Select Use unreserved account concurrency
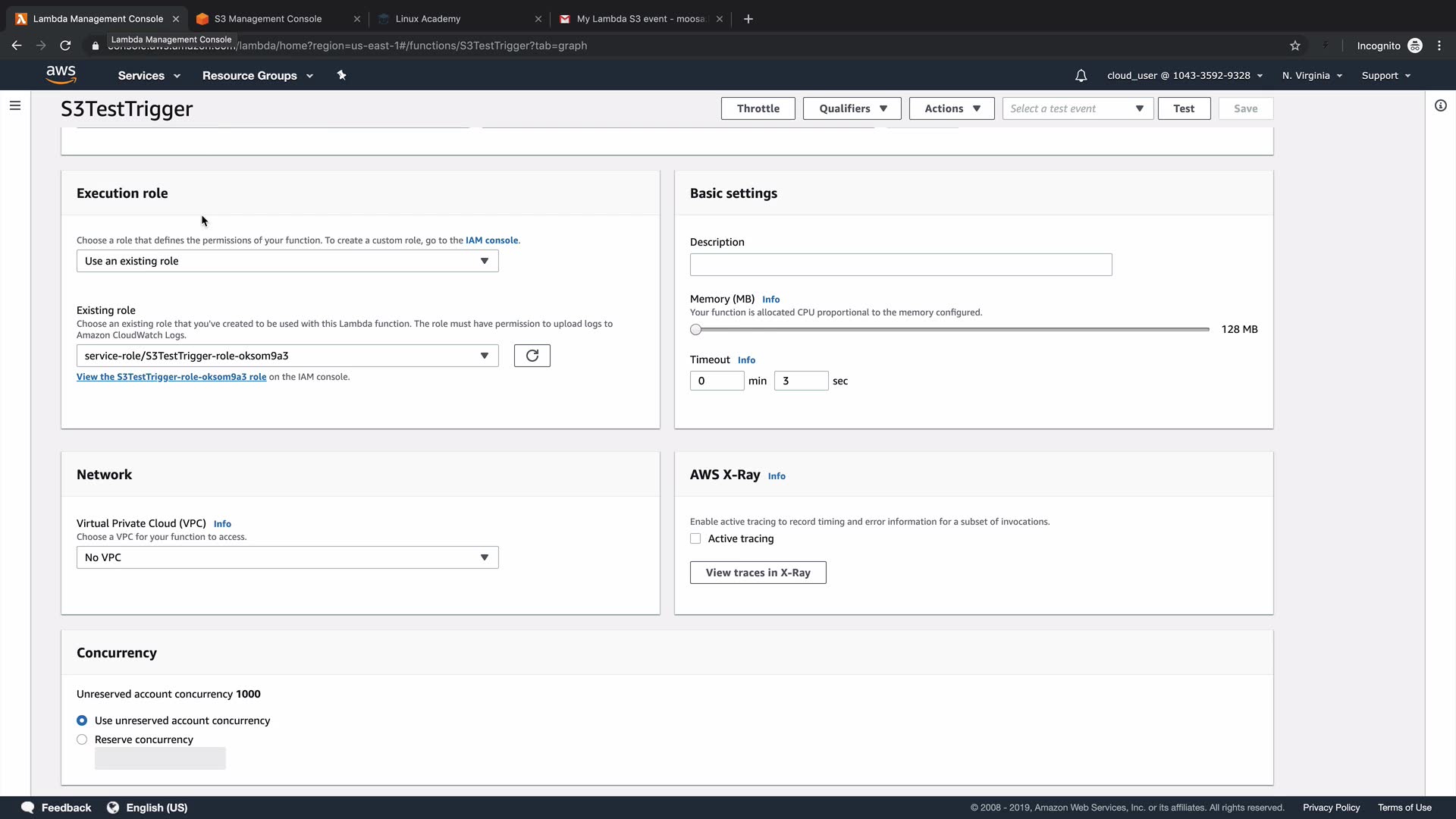1456x819 pixels. click(x=82, y=721)
